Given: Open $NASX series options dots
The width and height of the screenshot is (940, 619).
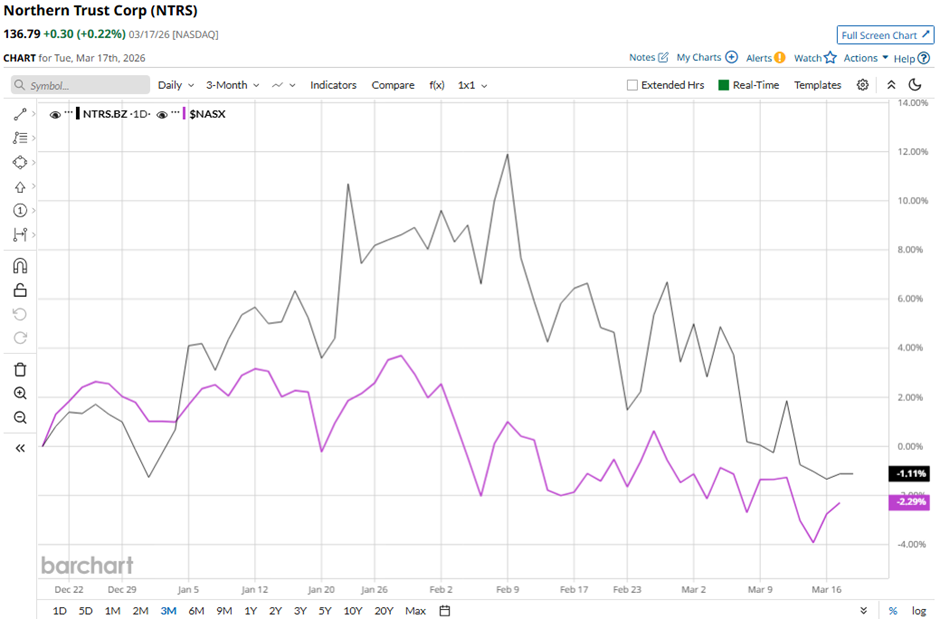Looking at the screenshot, I should [174, 113].
